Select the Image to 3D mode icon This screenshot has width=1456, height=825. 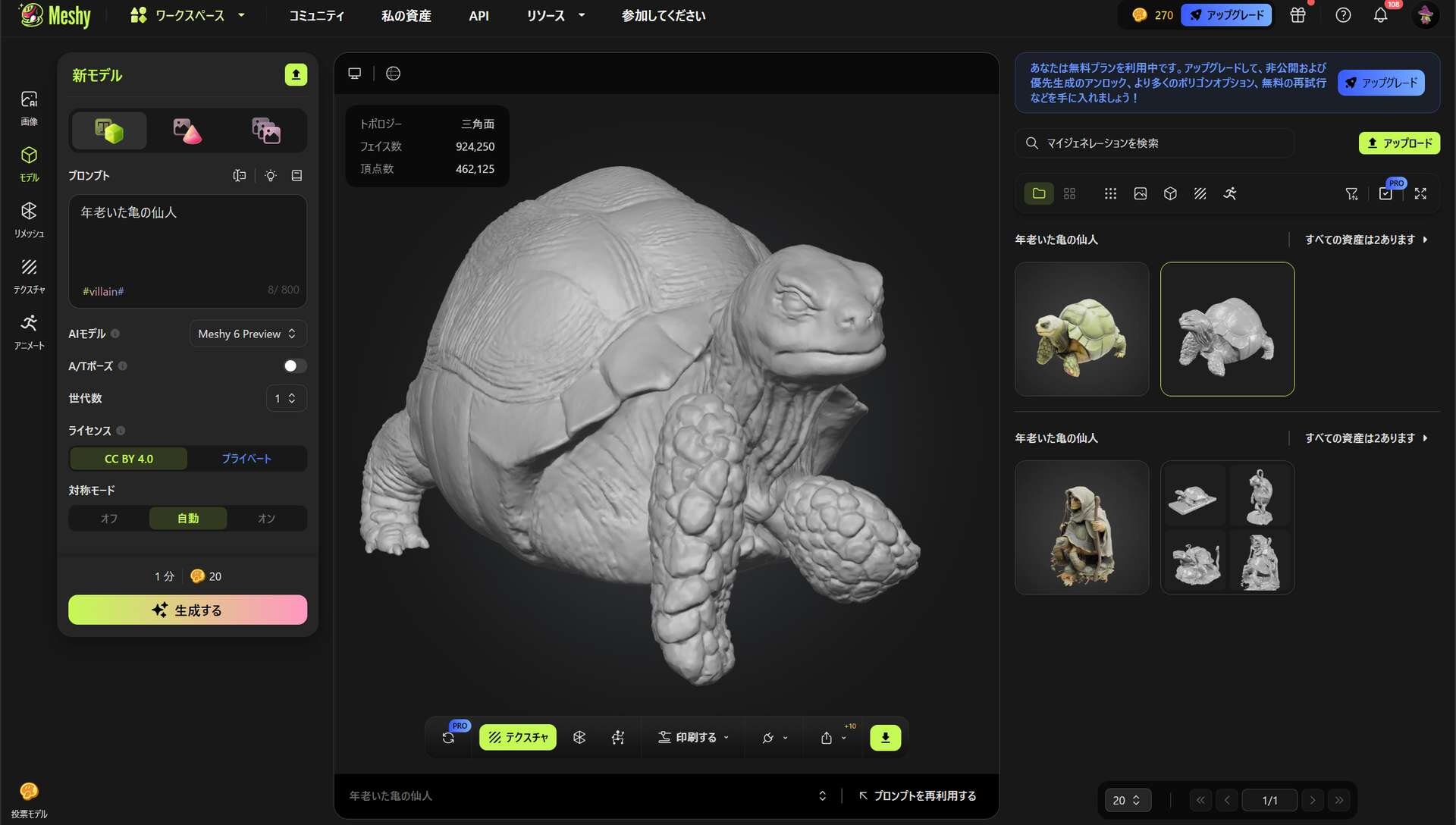[187, 131]
